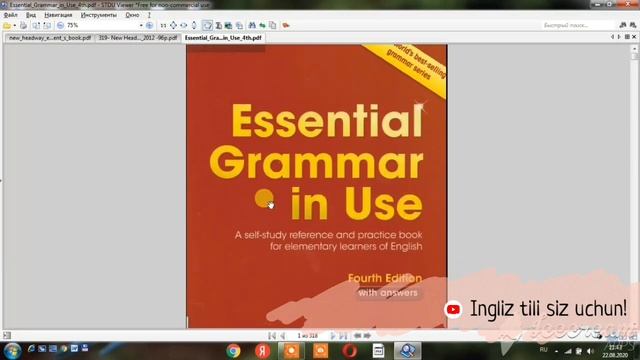640x360 pixels.
Task: Open the Вид menu
Action: [x=31, y=15]
